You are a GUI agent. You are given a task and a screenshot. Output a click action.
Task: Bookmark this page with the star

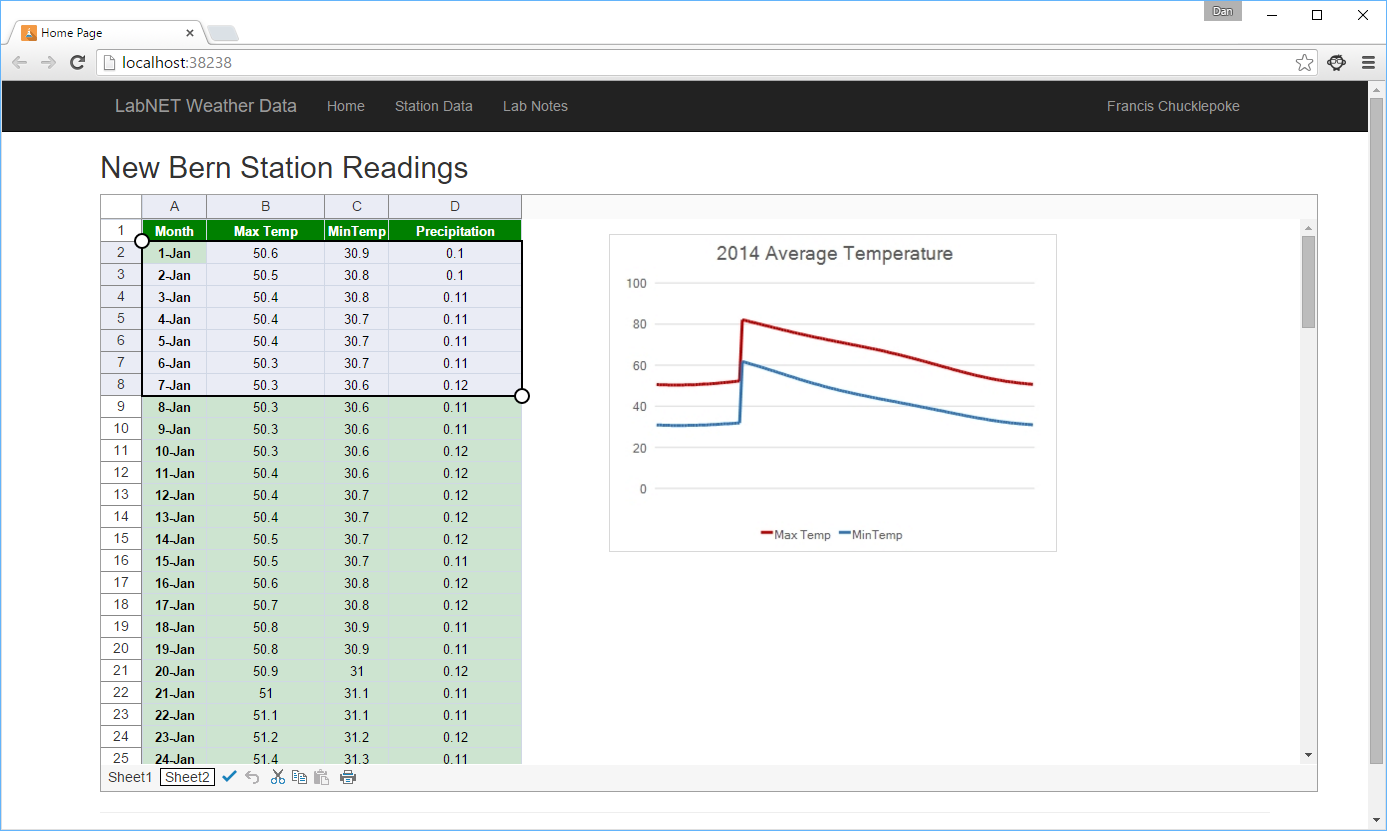click(1304, 63)
